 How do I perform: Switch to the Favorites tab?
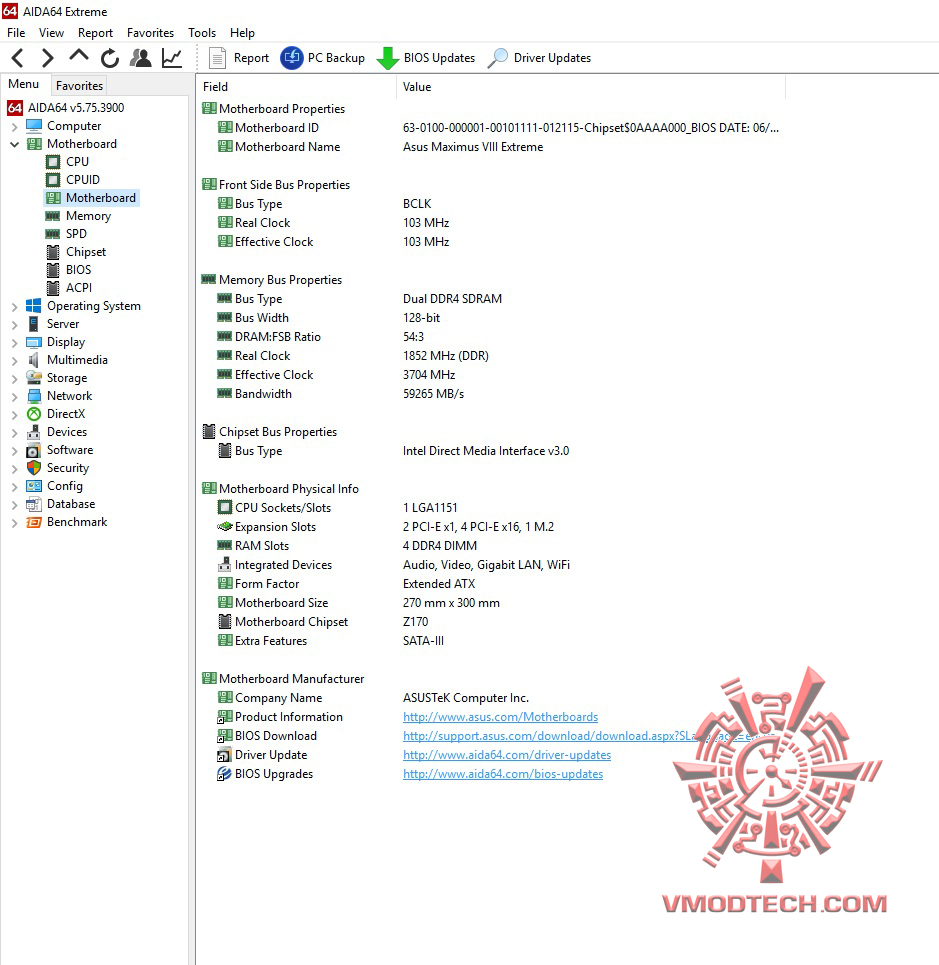point(79,86)
